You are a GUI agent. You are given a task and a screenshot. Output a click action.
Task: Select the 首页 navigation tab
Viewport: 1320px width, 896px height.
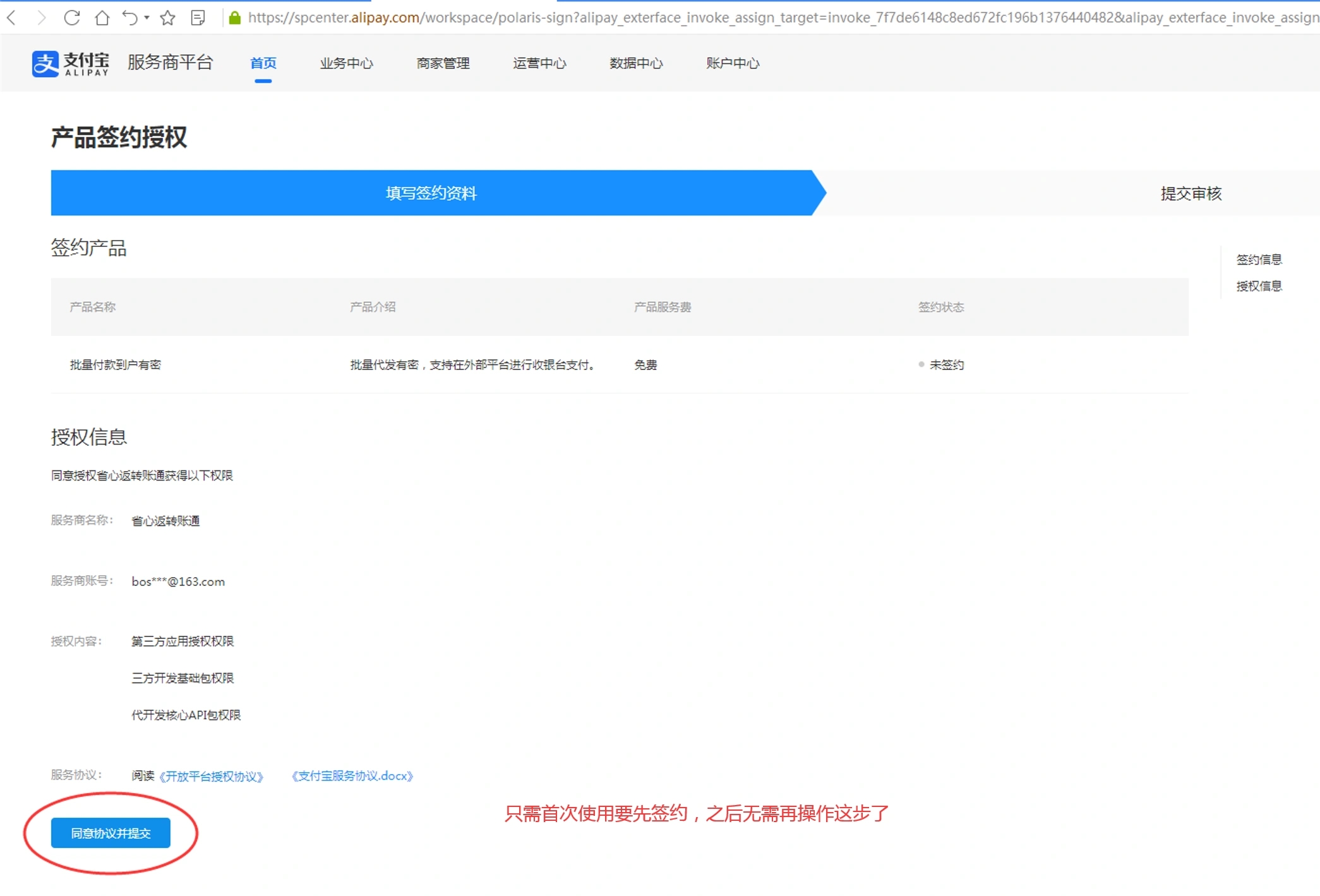tap(263, 63)
